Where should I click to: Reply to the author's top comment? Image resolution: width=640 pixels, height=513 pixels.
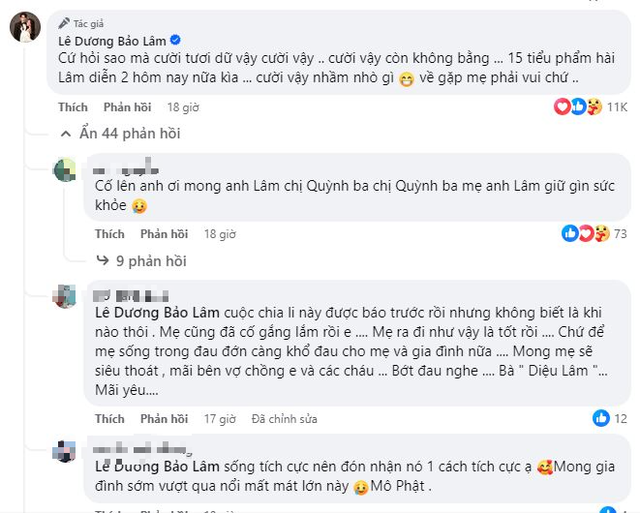[x=127, y=107]
